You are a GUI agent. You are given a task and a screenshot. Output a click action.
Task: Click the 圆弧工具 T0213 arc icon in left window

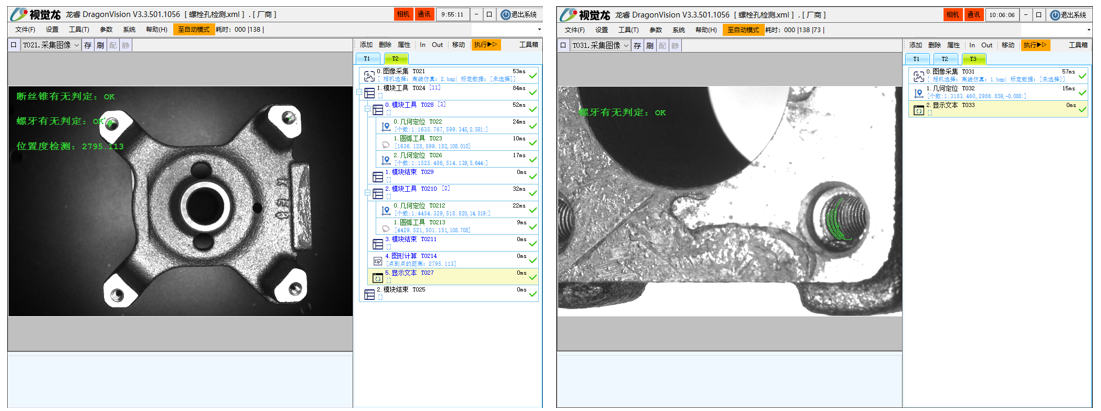pyautogui.click(x=385, y=227)
